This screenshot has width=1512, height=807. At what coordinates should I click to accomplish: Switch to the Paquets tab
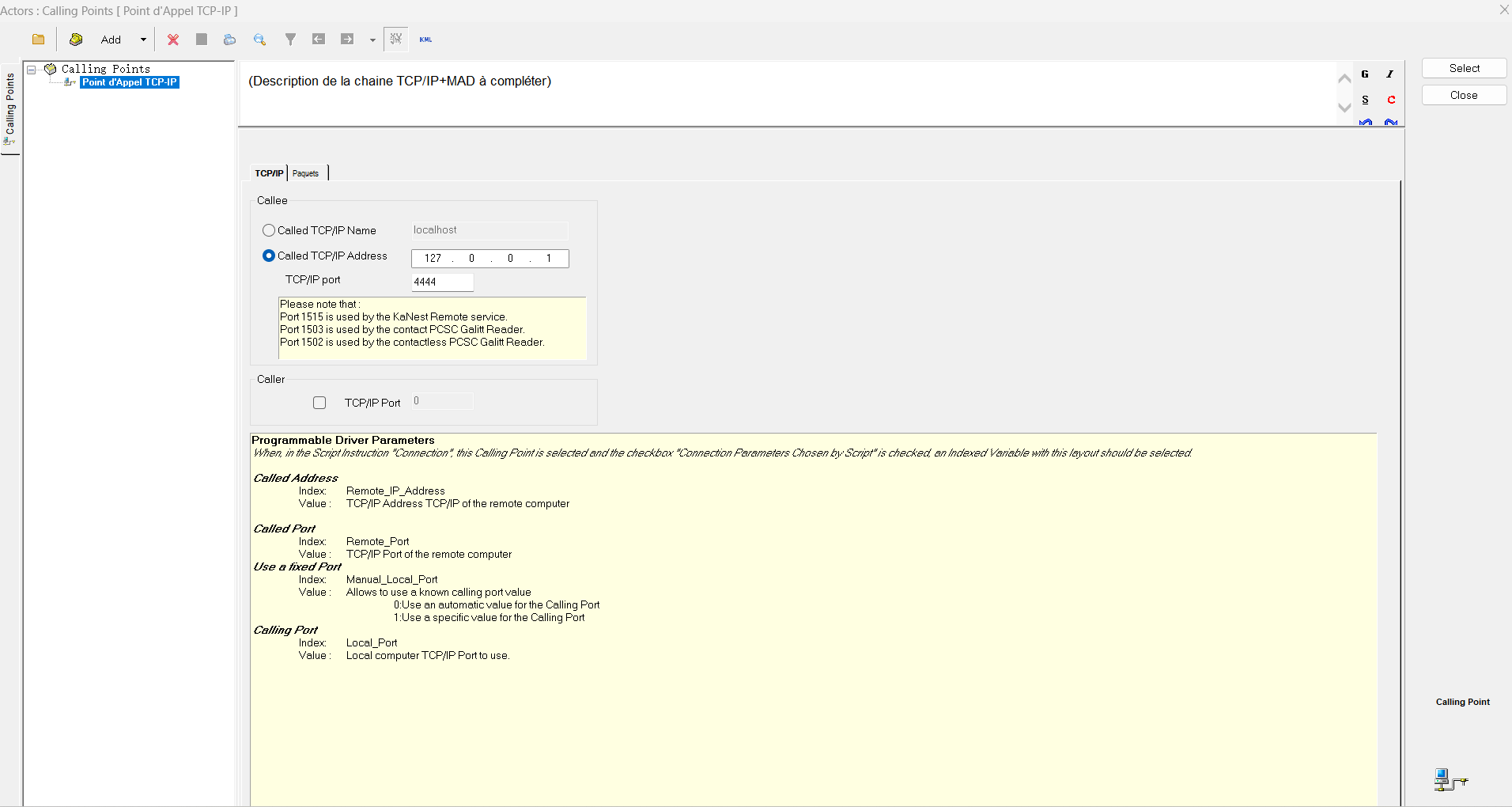tap(306, 173)
